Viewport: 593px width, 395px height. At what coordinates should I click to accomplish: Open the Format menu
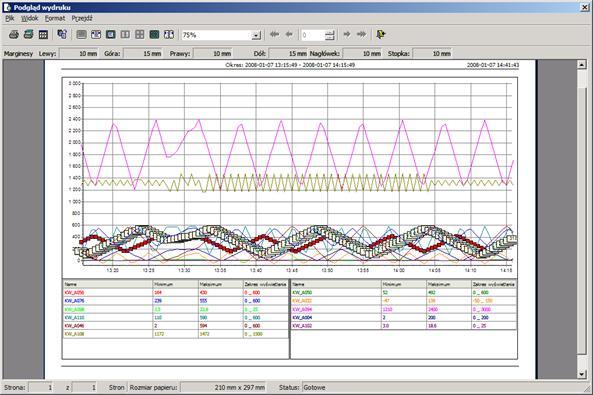[55, 18]
